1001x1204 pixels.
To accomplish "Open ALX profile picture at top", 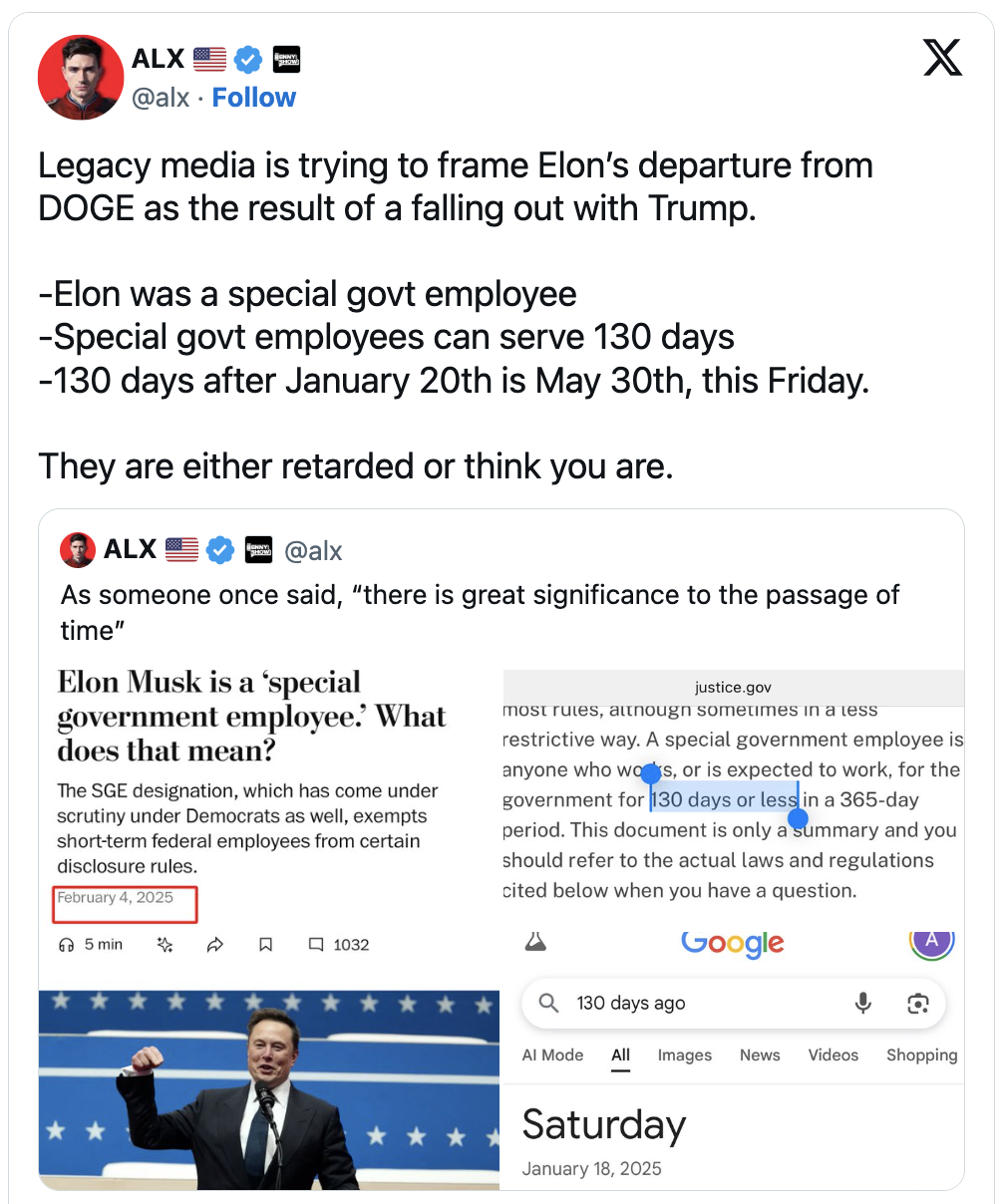I will point(81,77).
